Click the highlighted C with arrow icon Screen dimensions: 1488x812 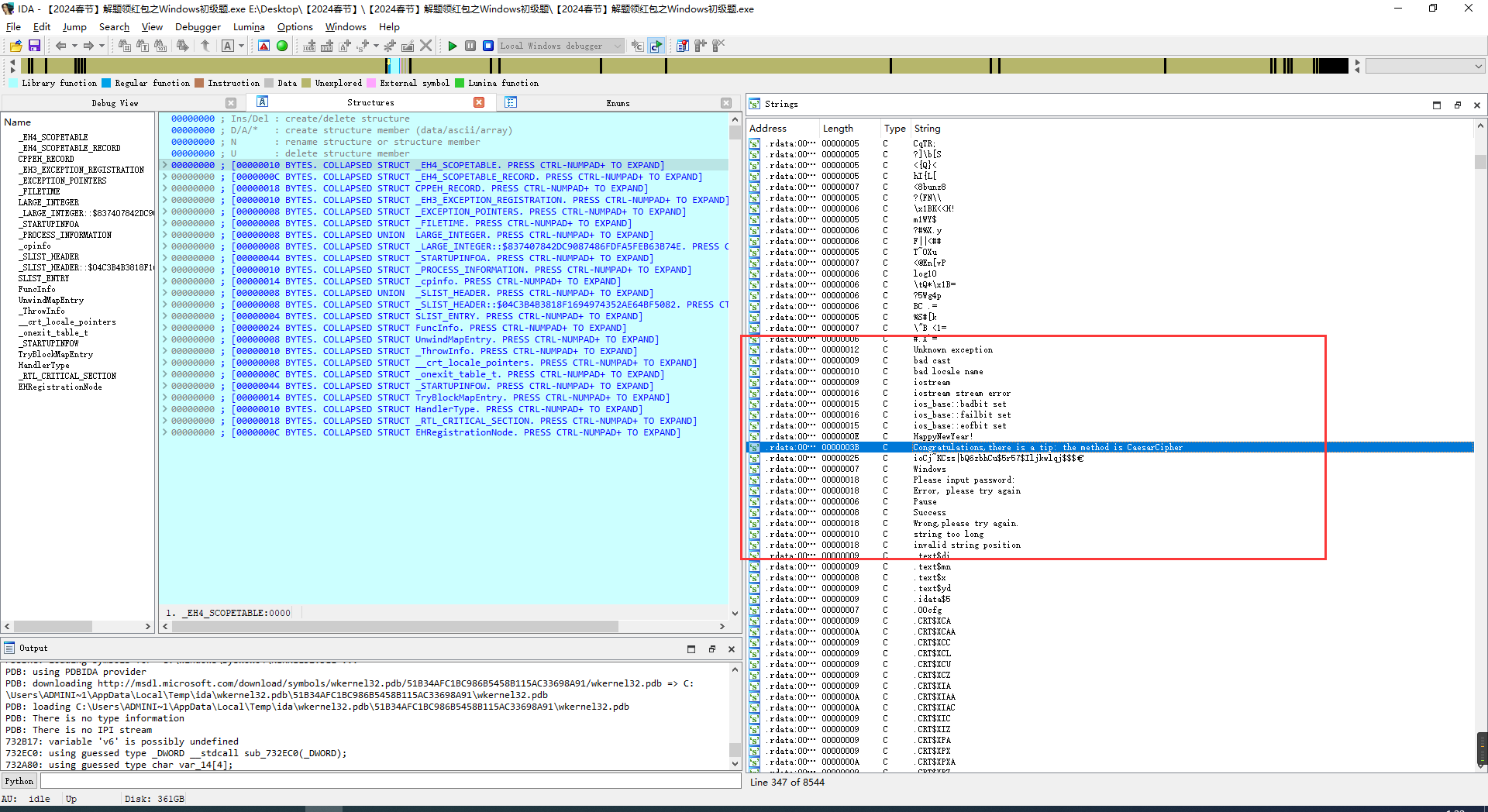[656, 46]
